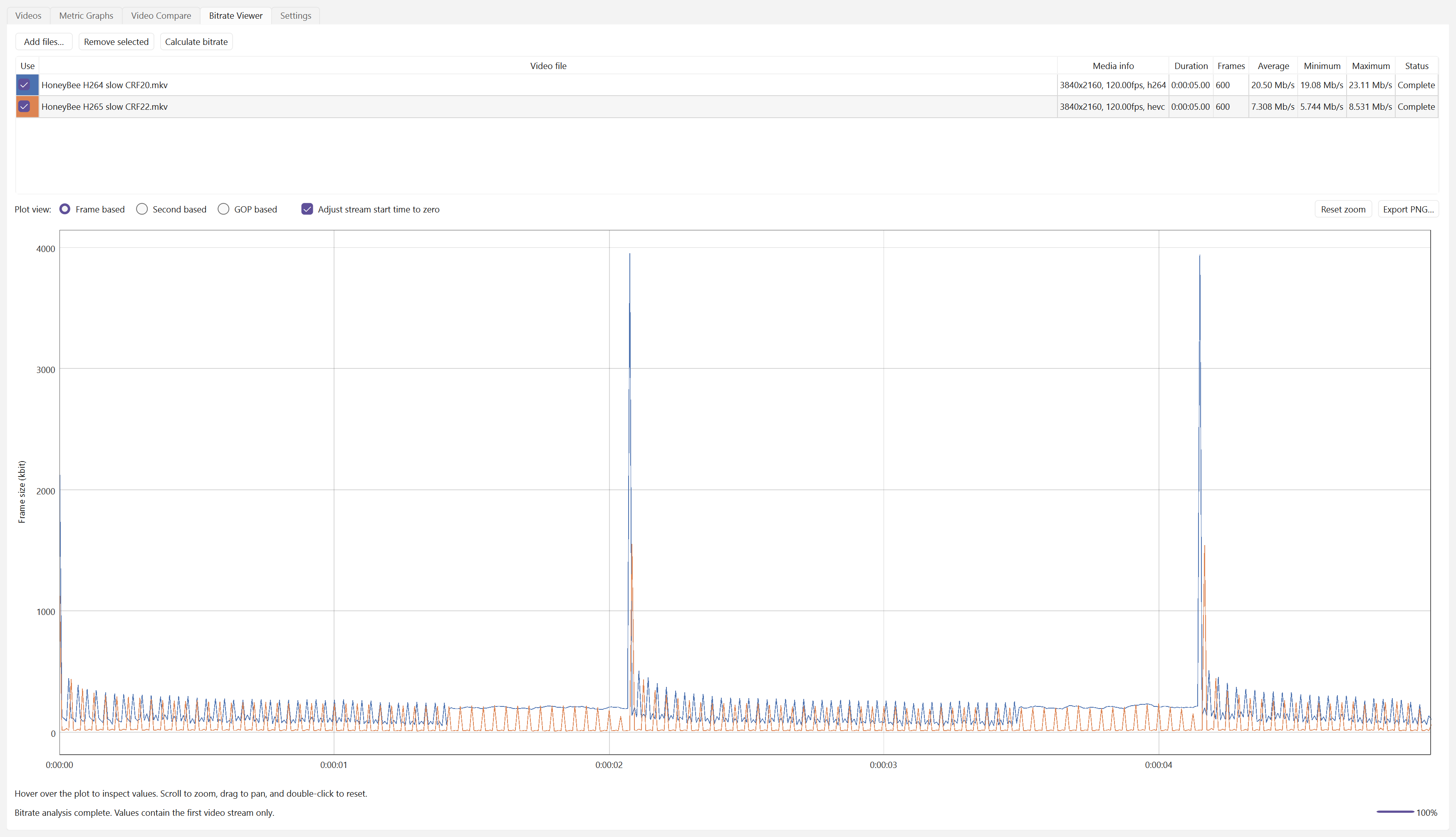This screenshot has height=837, width=1456.
Task: Switch to the Metric Graphs tab
Action: pos(86,15)
